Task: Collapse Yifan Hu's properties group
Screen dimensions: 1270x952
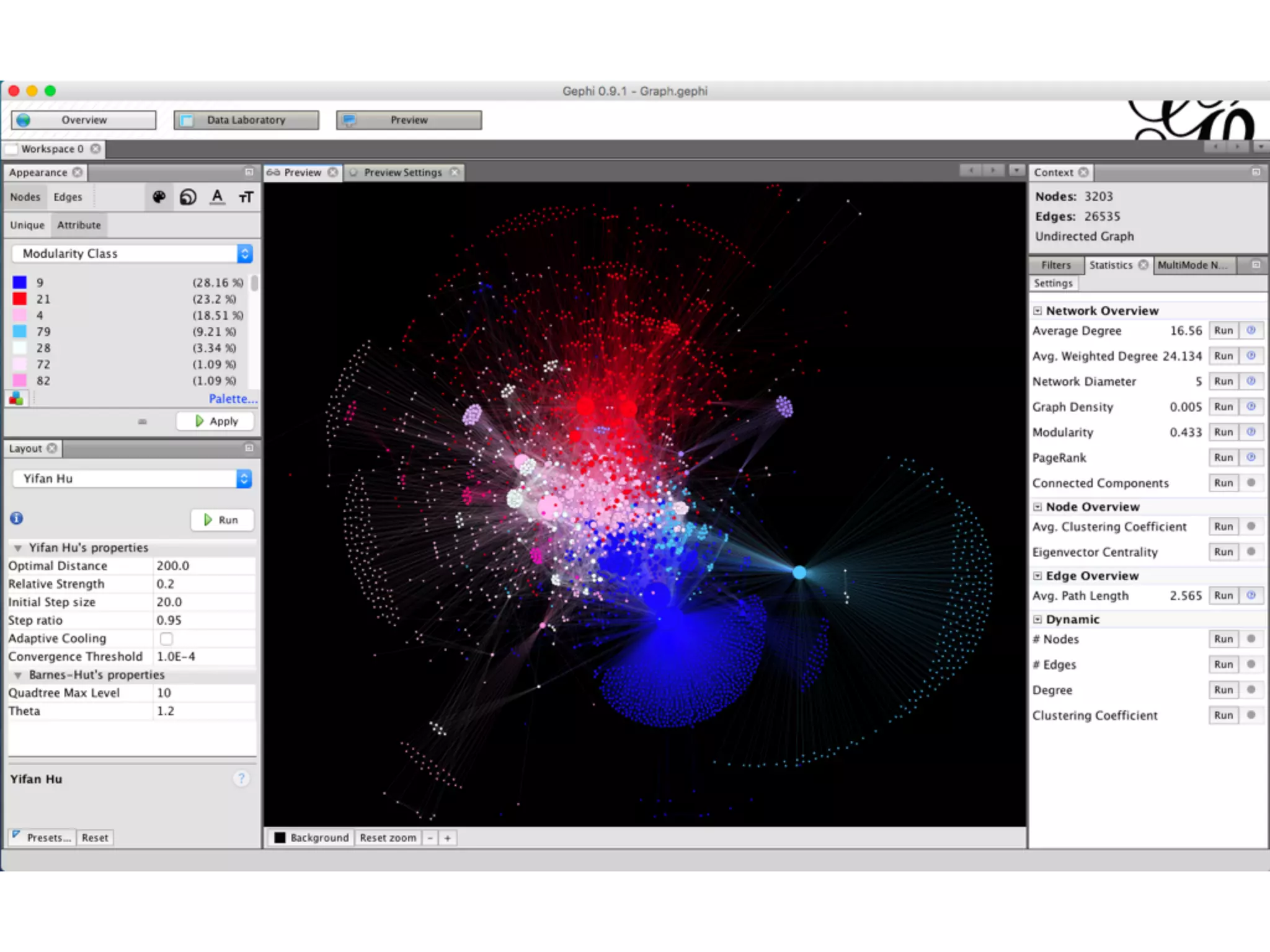Action: [18, 548]
